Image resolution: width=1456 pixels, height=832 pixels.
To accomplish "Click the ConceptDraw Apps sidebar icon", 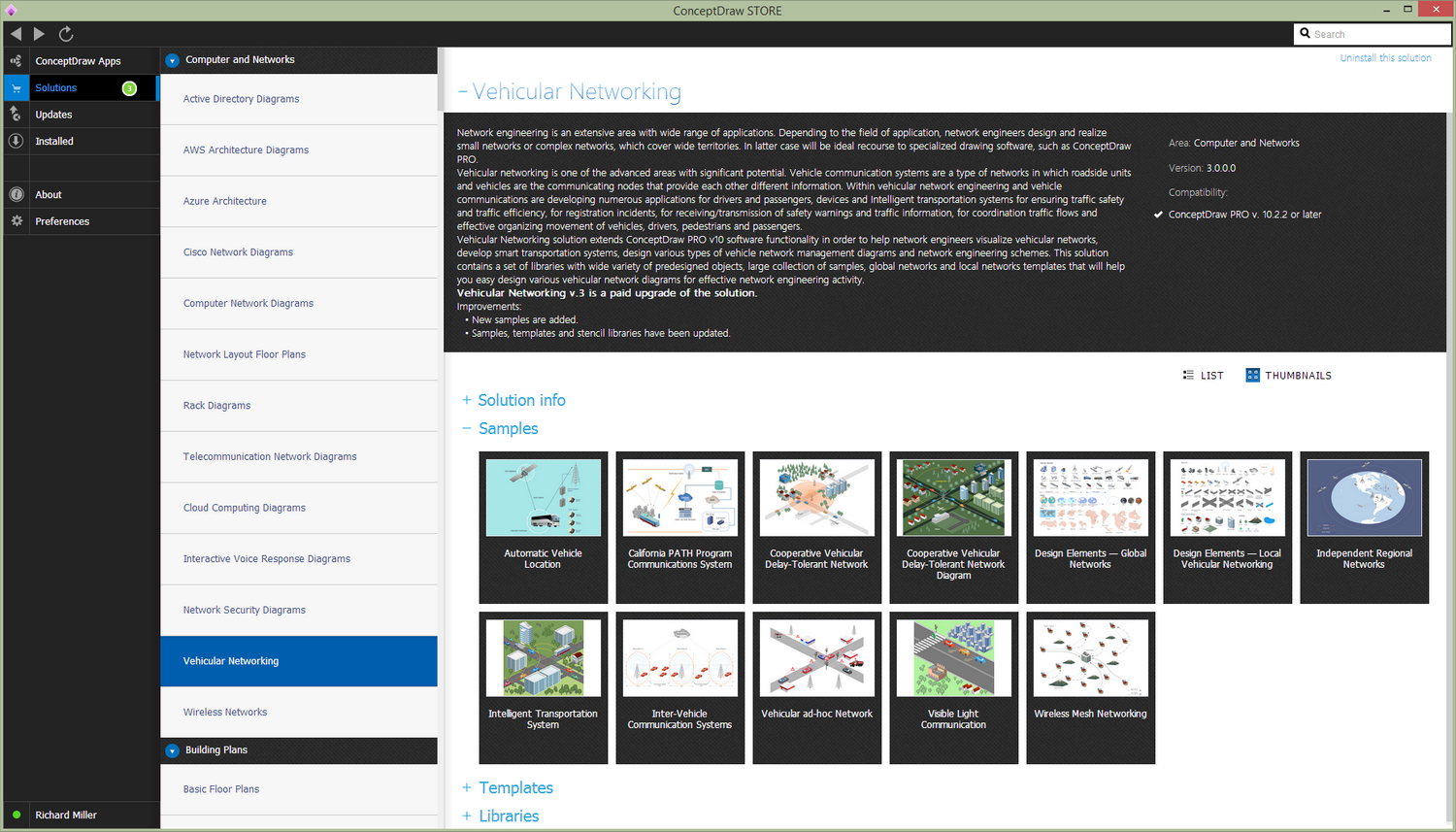I will click(x=17, y=61).
